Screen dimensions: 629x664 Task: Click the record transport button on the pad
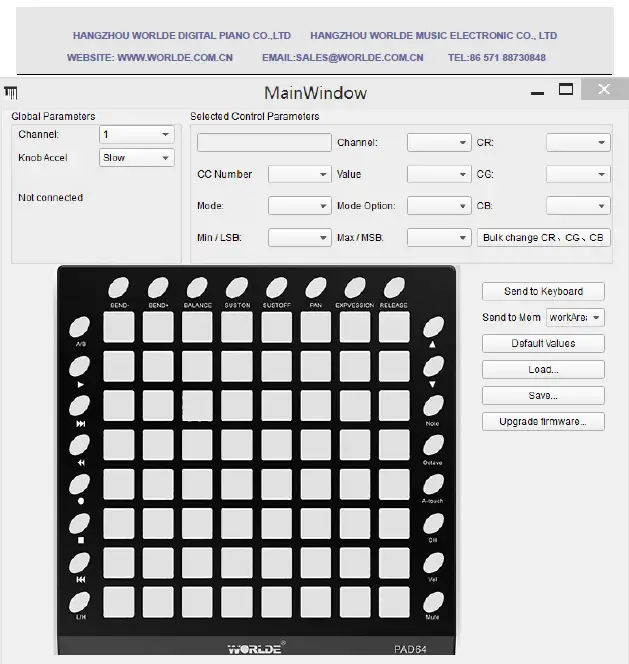79,484
